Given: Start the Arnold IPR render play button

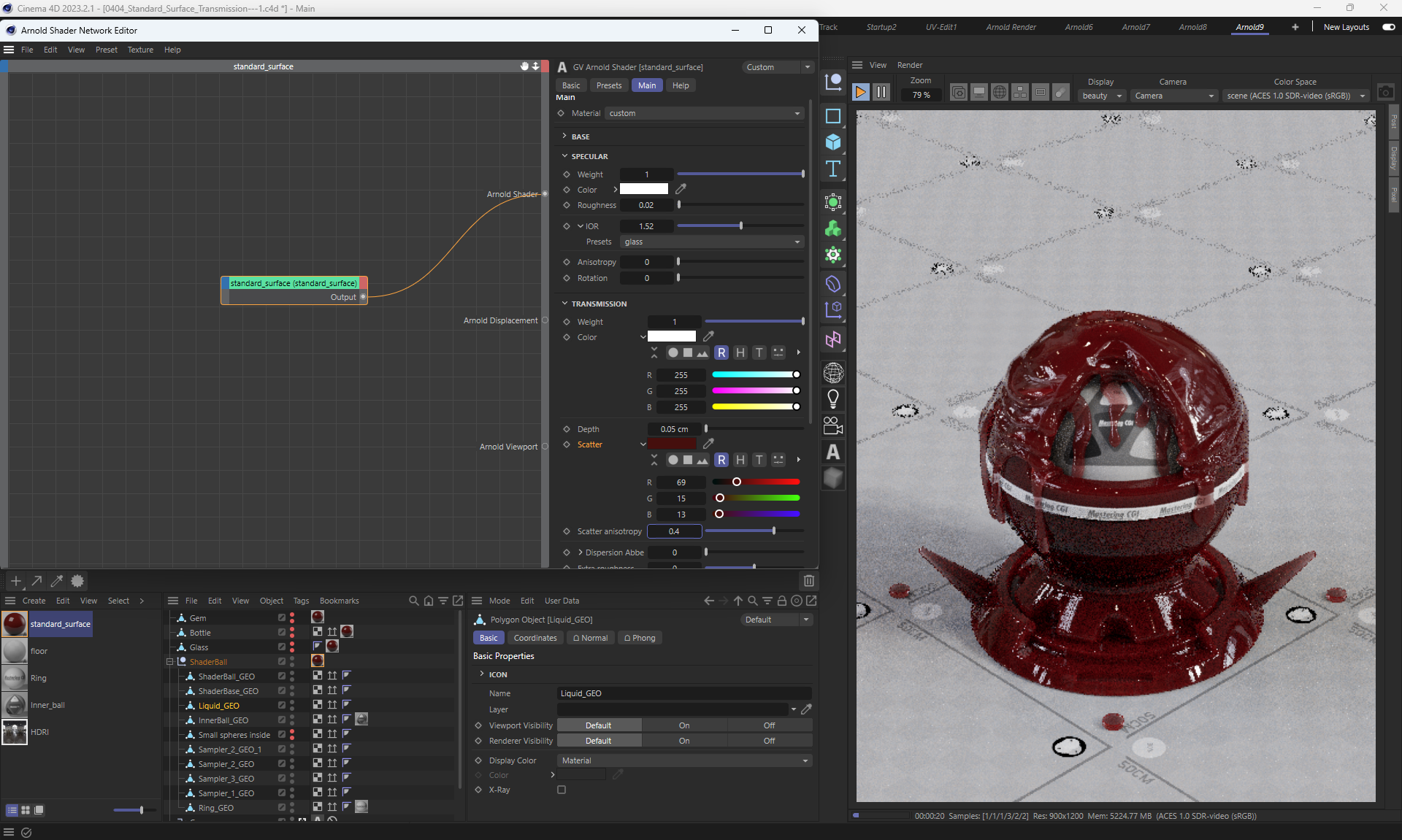Looking at the screenshot, I should [x=861, y=92].
